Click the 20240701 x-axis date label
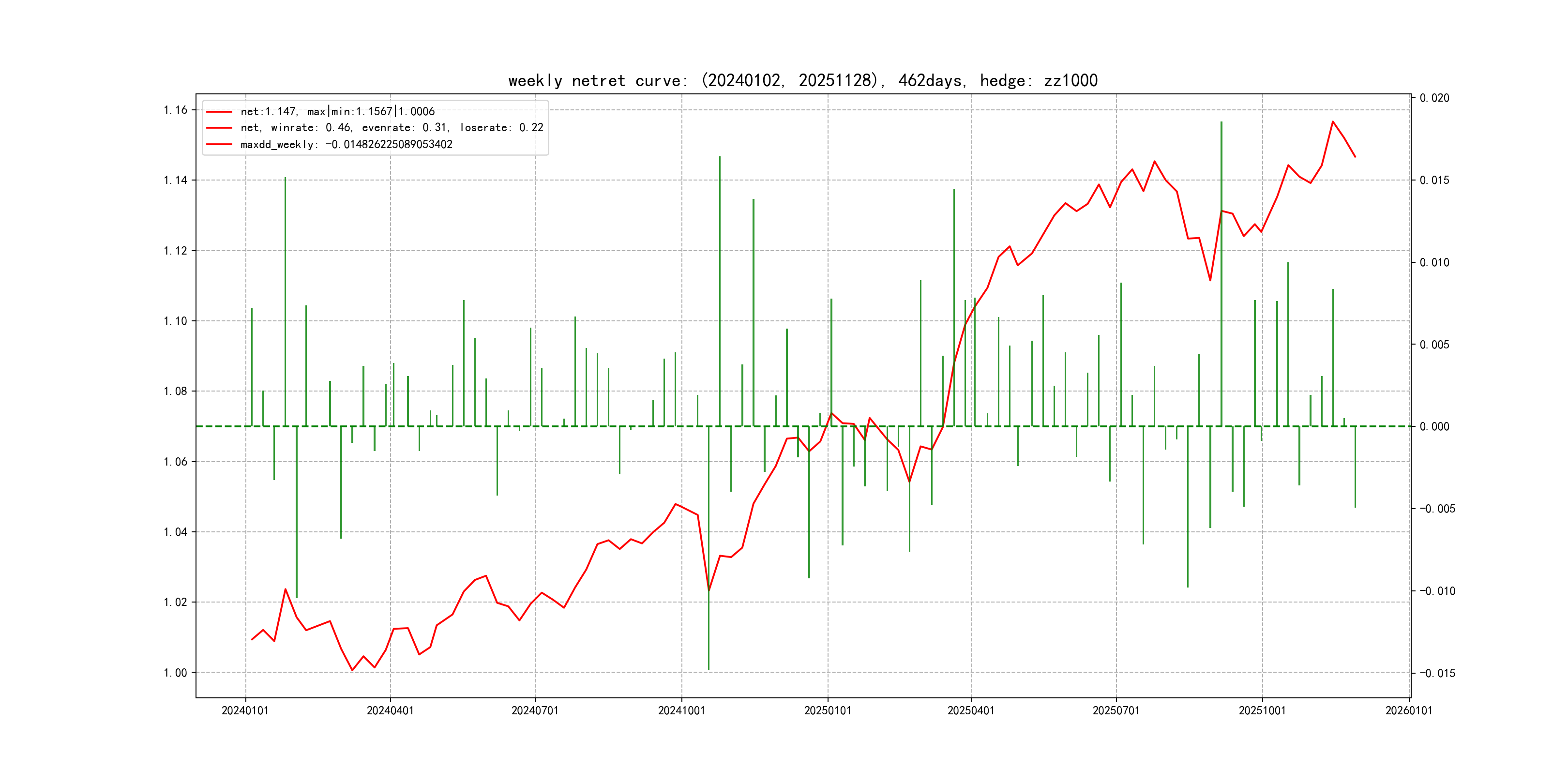The image size is (1568, 784). (534, 710)
